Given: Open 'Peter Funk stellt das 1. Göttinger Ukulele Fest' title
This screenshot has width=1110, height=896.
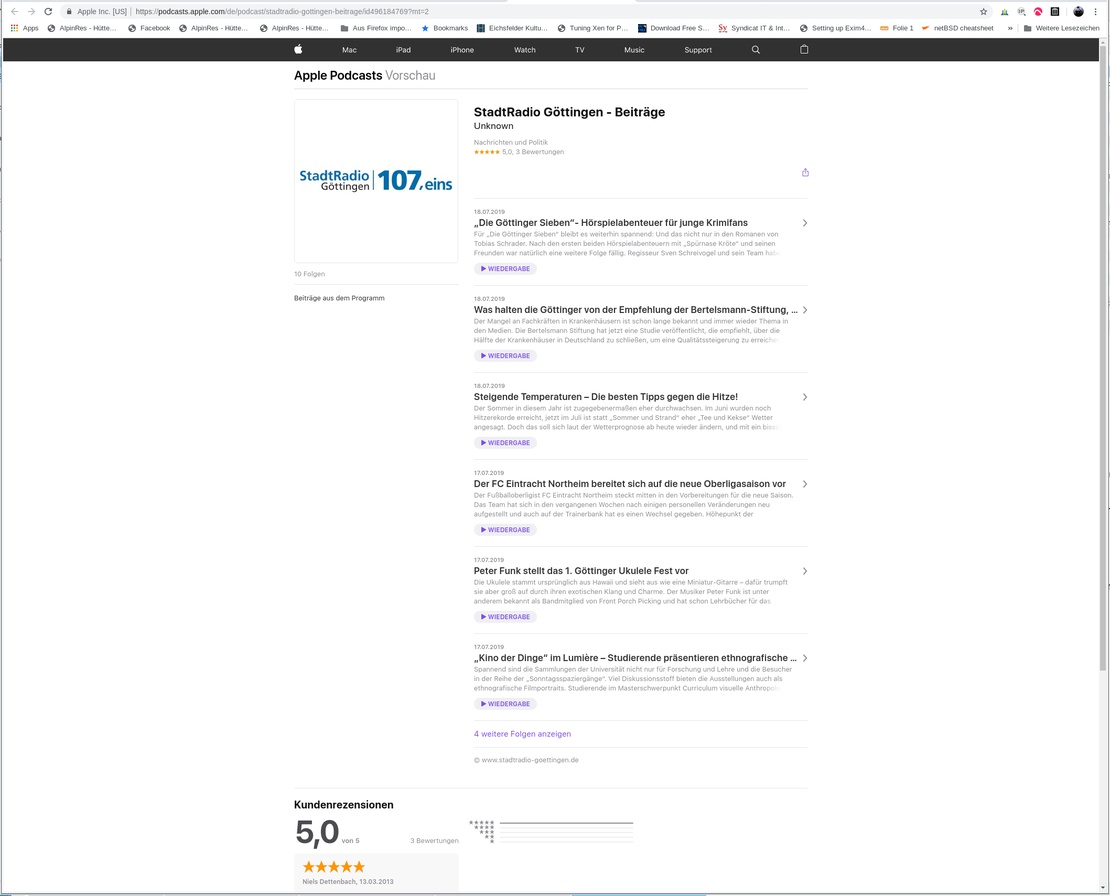Looking at the screenshot, I should pyautogui.click(x=581, y=571).
